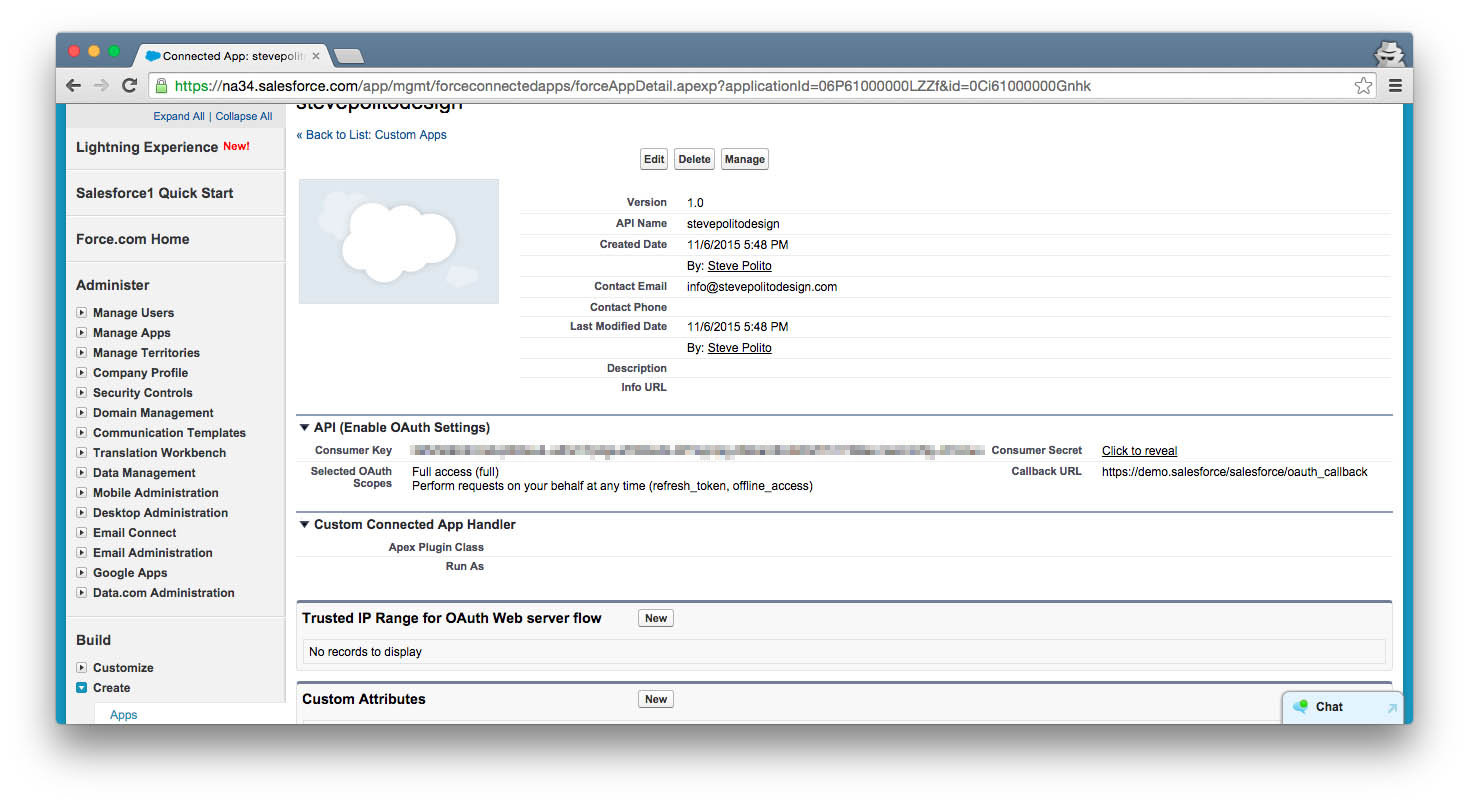Click the Full access (full) scope text

coord(455,472)
